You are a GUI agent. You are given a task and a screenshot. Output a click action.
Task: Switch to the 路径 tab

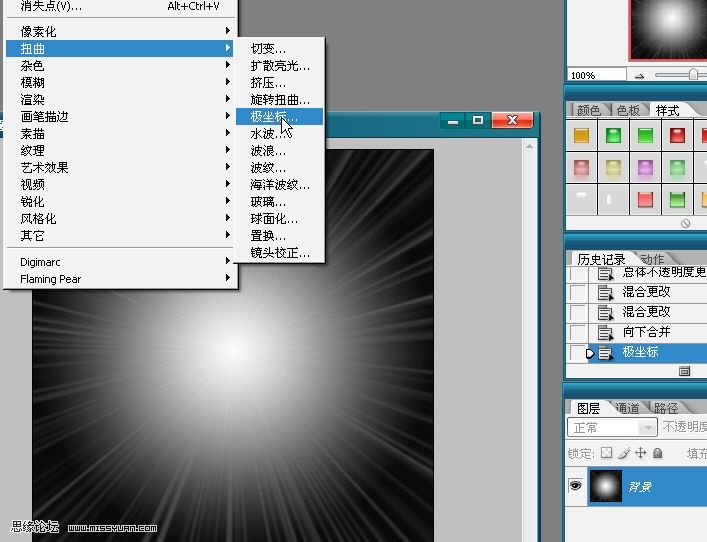[x=666, y=409]
